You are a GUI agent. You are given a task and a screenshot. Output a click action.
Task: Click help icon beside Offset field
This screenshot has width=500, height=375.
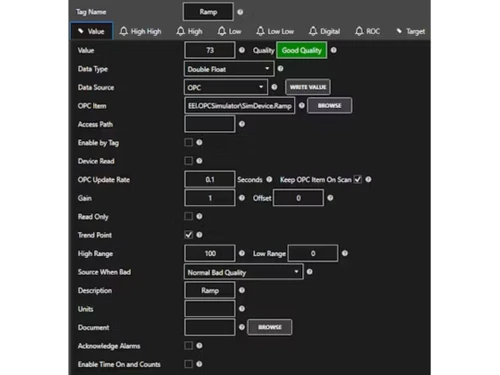click(330, 198)
